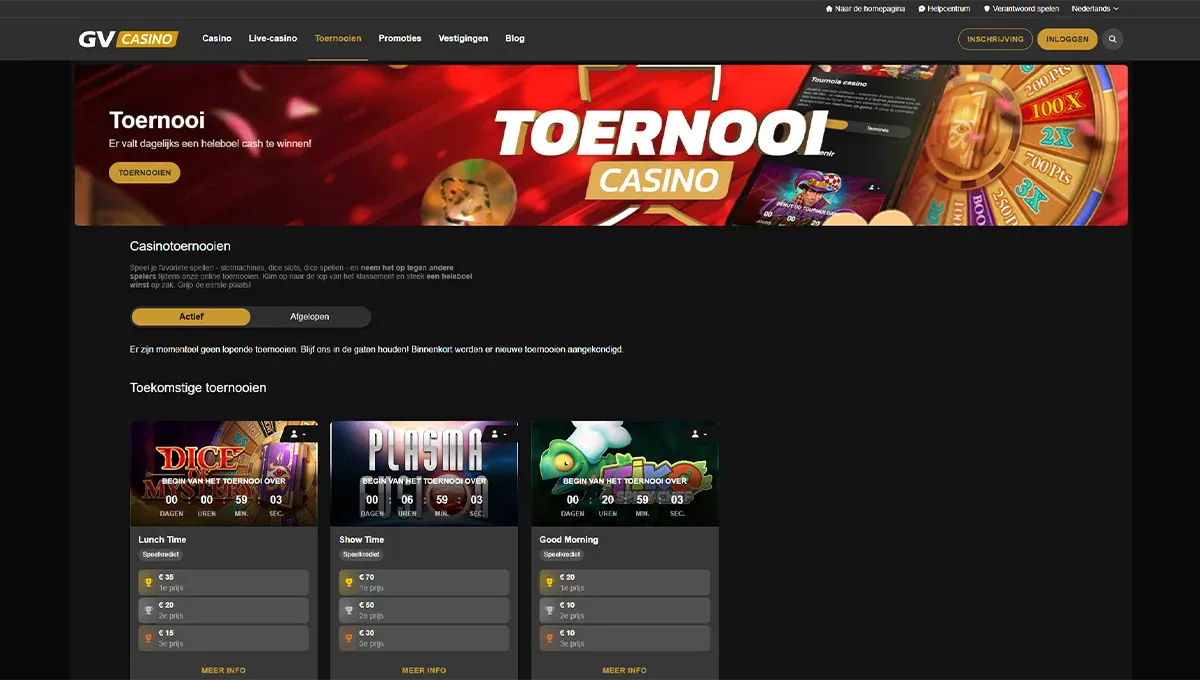Image resolution: width=1200 pixels, height=680 pixels.
Task: Click the Show Time tournament title
Action: pyautogui.click(x=362, y=540)
